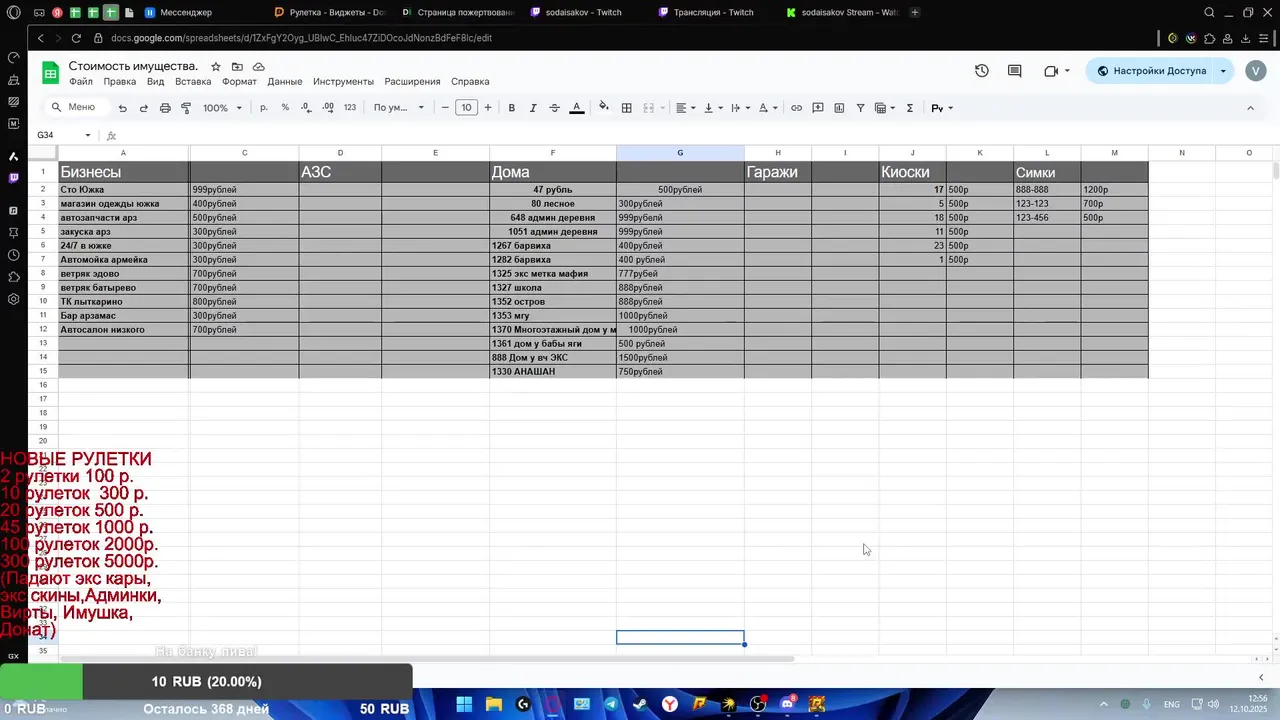Toggle Bold formatting

tap(511, 108)
